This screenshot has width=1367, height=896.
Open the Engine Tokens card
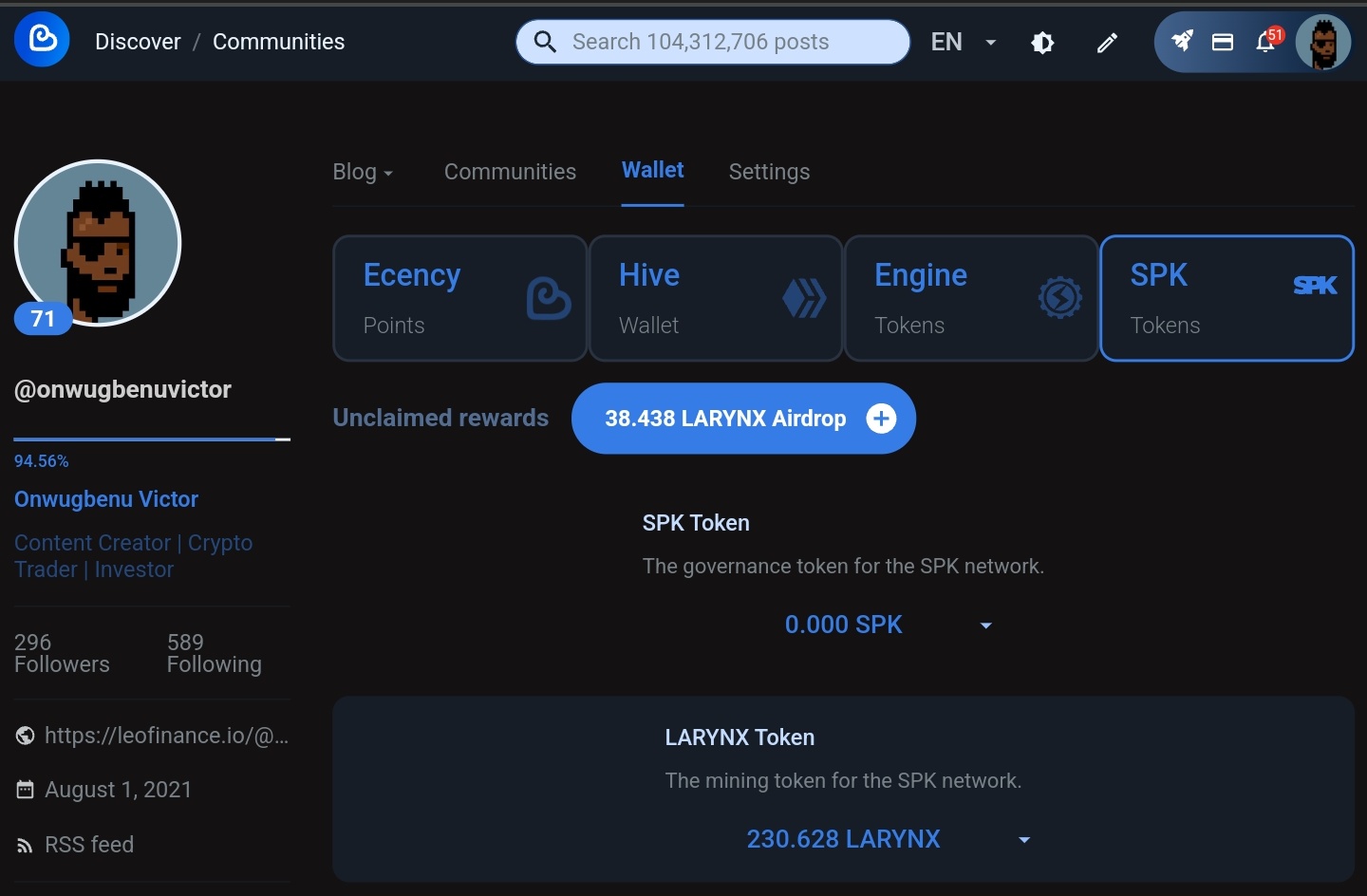click(x=971, y=298)
